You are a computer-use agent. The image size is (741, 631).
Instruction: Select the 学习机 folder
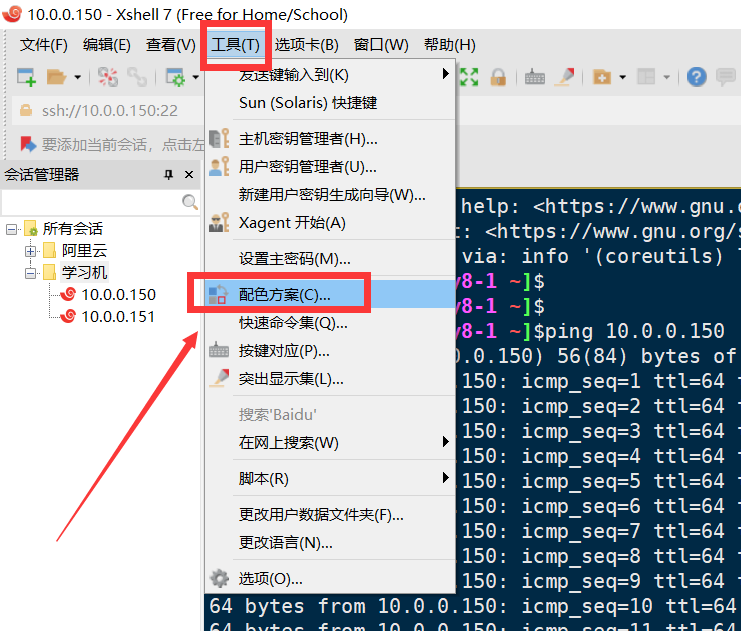[84, 273]
